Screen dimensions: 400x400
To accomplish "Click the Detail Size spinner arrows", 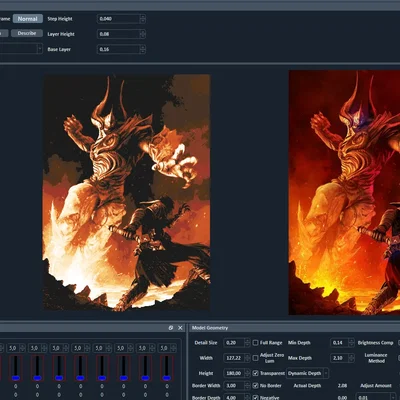I will click(x=247, y=343).
